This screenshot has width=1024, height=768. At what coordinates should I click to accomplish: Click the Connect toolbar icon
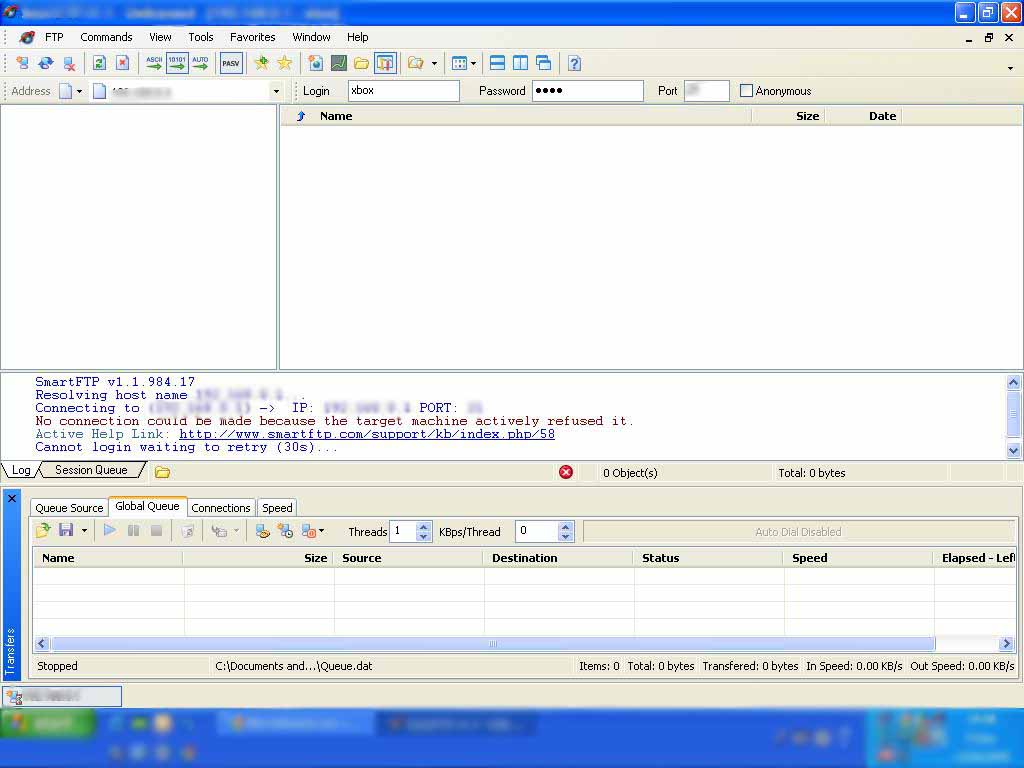(x=22, y=63)
